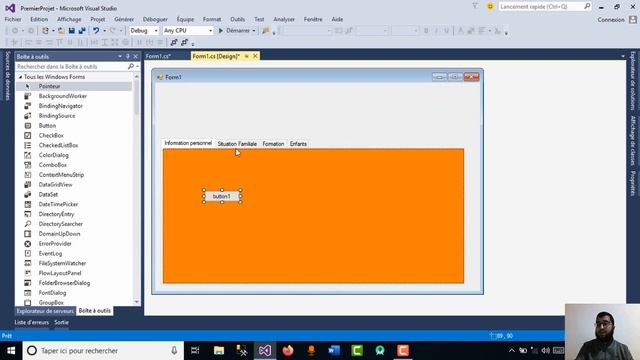Select the Situation Familiale tab on the form
Image resolution: width=640 pixels, height=360 pixels.
point(237,144)
